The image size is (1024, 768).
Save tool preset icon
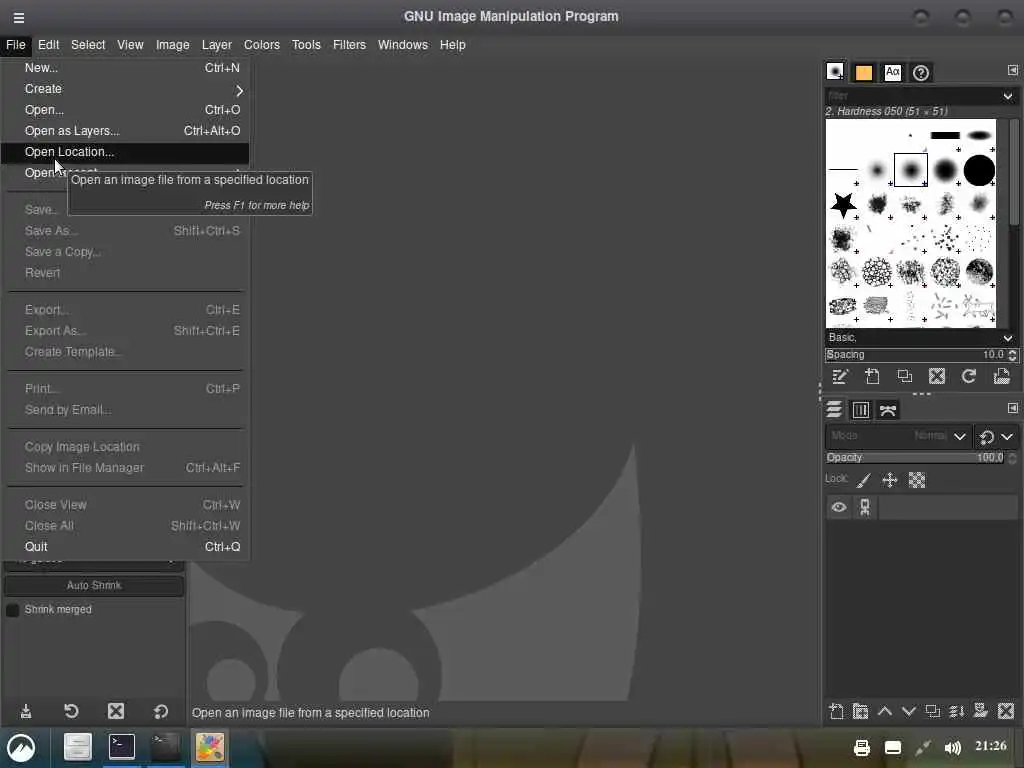25,711
